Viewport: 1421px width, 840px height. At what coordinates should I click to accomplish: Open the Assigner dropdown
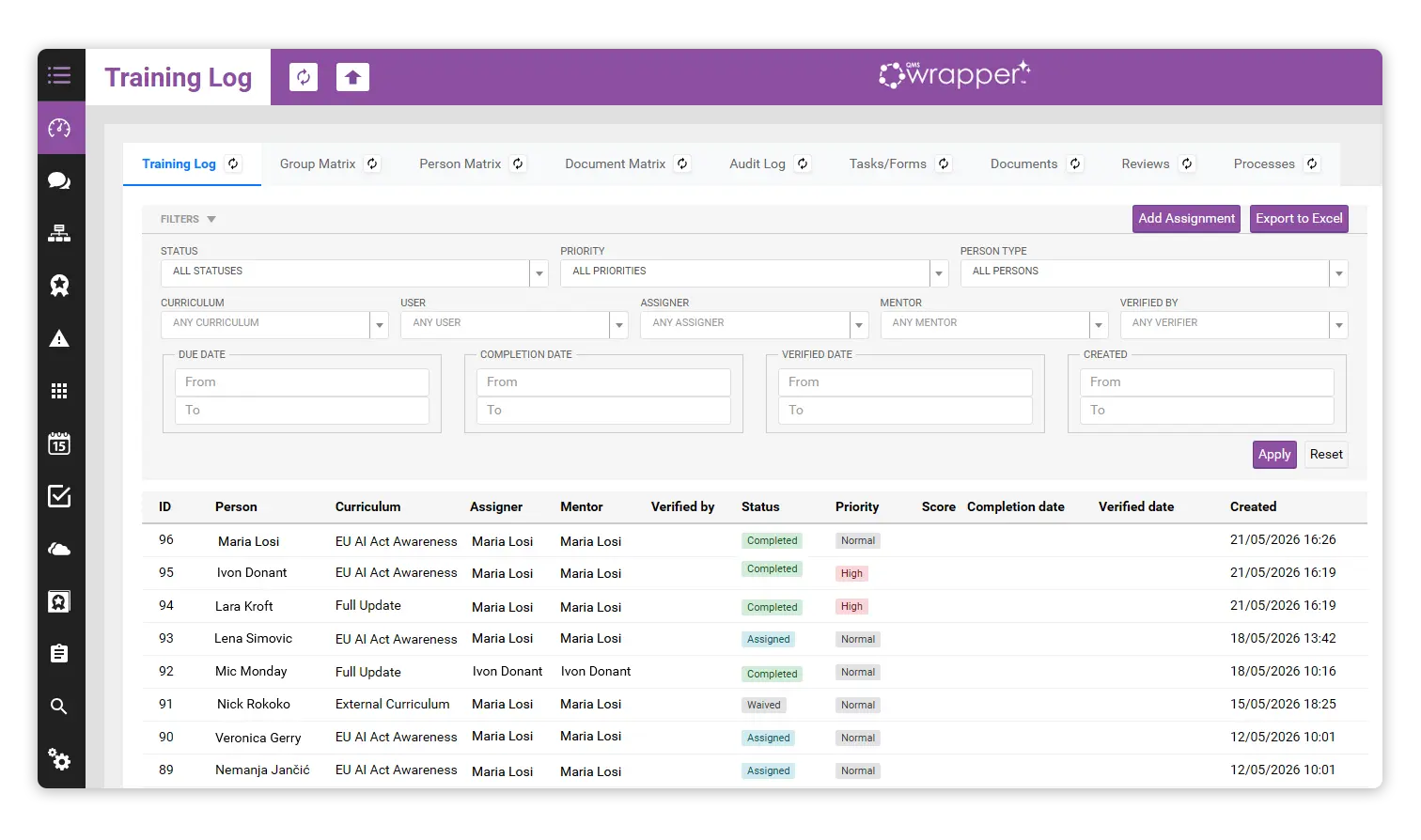pos(754,324)
